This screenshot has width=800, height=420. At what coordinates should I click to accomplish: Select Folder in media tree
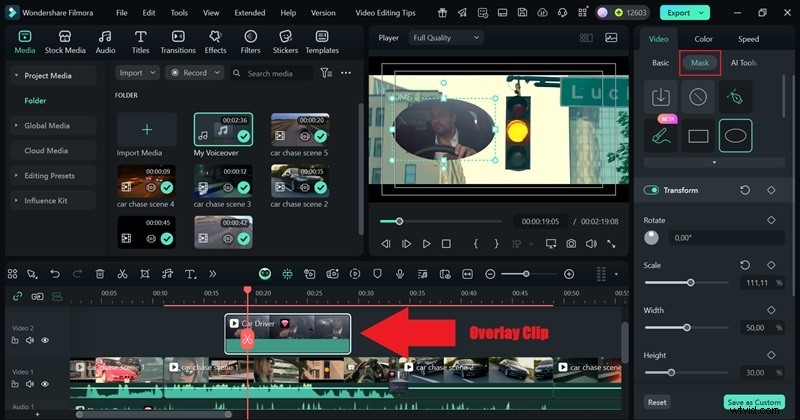point(35,101)
